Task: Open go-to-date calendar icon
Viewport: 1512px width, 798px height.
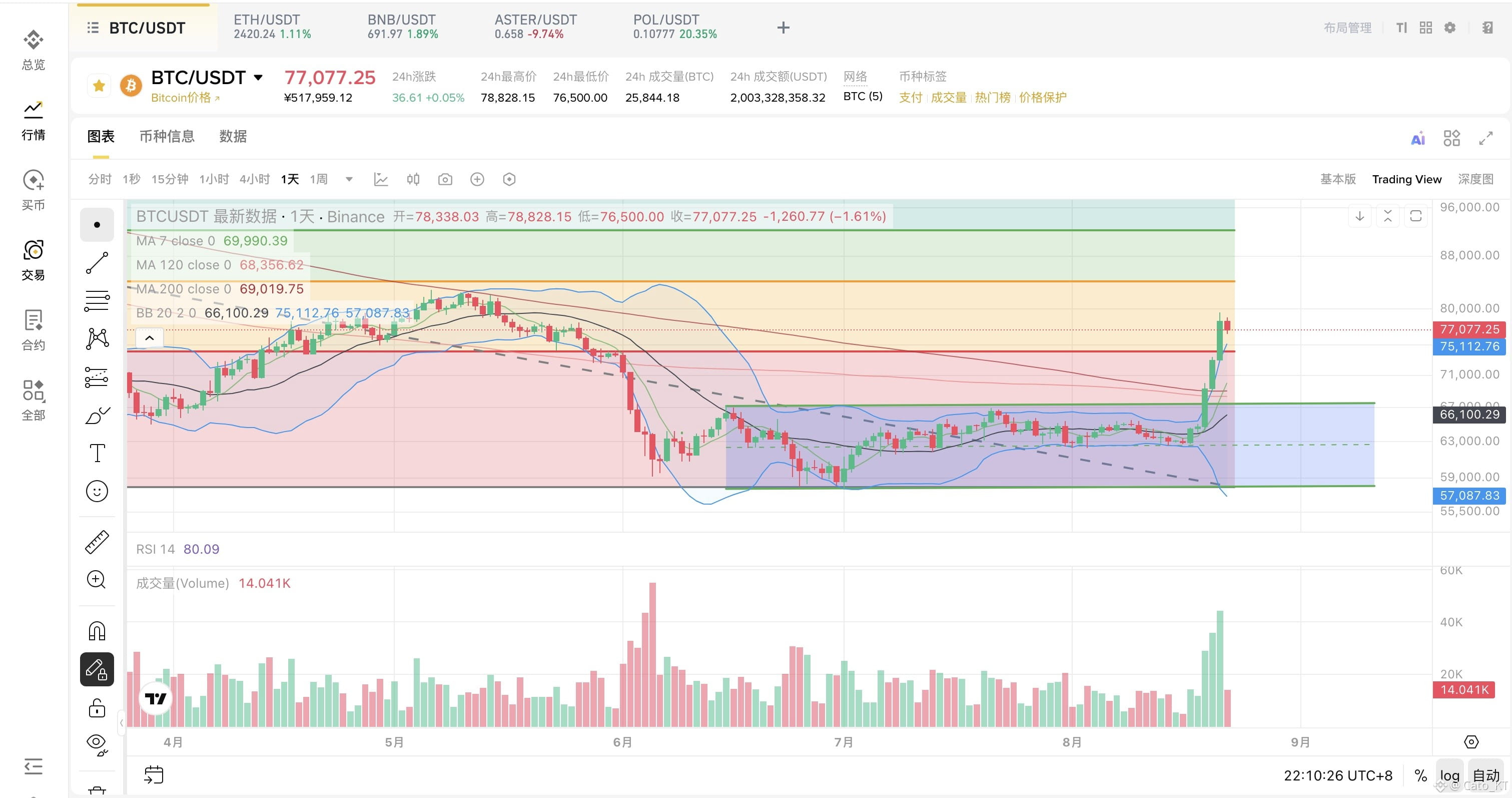Action: point(154,775)
